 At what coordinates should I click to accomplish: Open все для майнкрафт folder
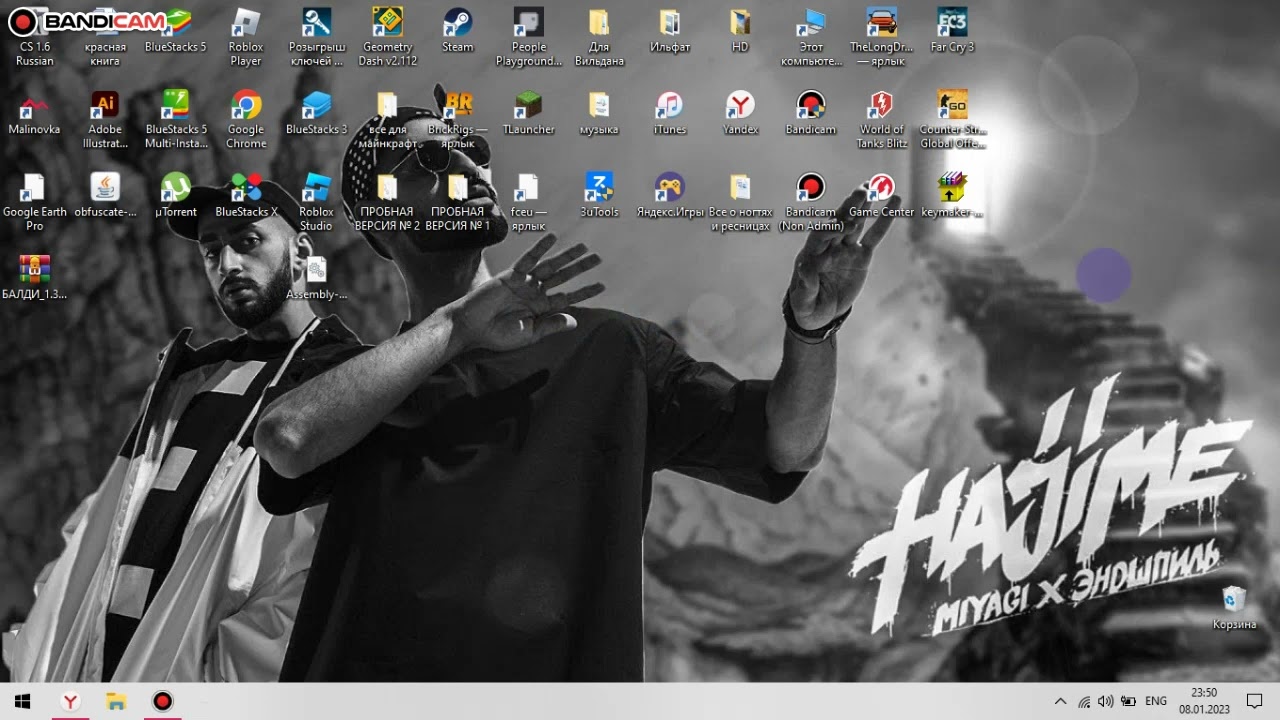[x=388, y=120]
